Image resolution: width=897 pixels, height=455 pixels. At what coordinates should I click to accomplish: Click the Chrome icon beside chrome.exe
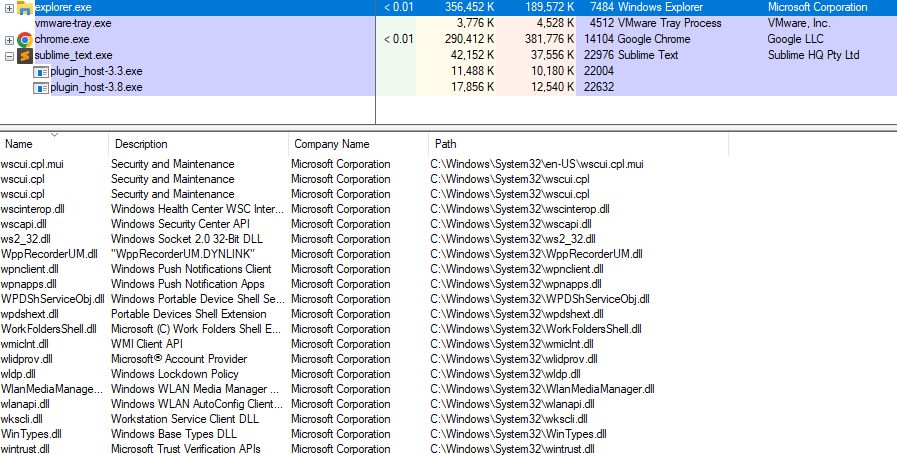tap(24, 39)
